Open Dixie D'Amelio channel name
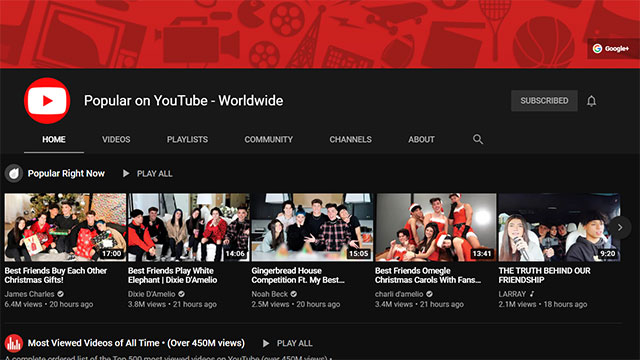The height and width of the screenshot is (360, 640). point(151,294)
